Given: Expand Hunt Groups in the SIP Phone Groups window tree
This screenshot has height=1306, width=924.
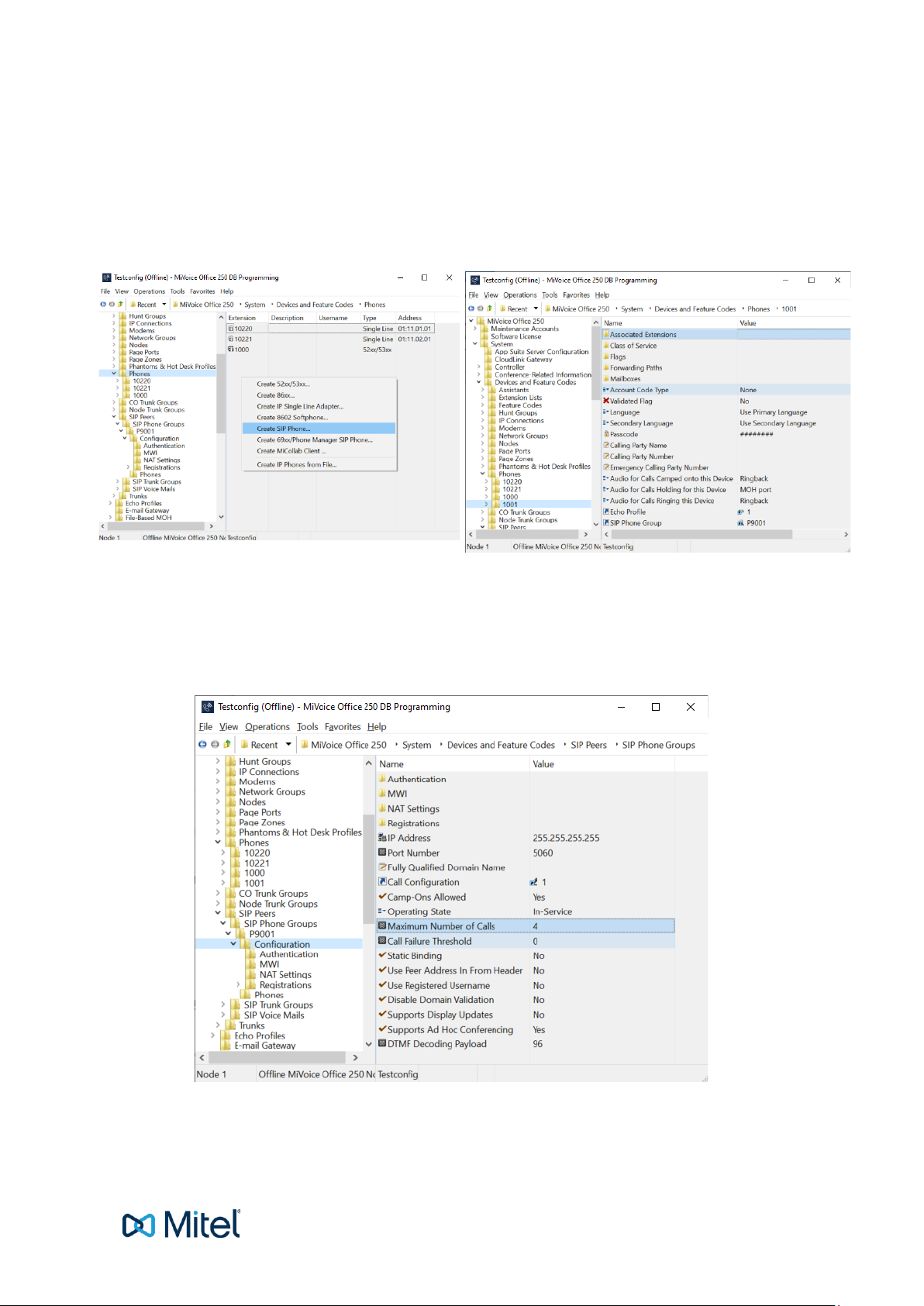Looking at the screenshot, I should click(218, 762).
